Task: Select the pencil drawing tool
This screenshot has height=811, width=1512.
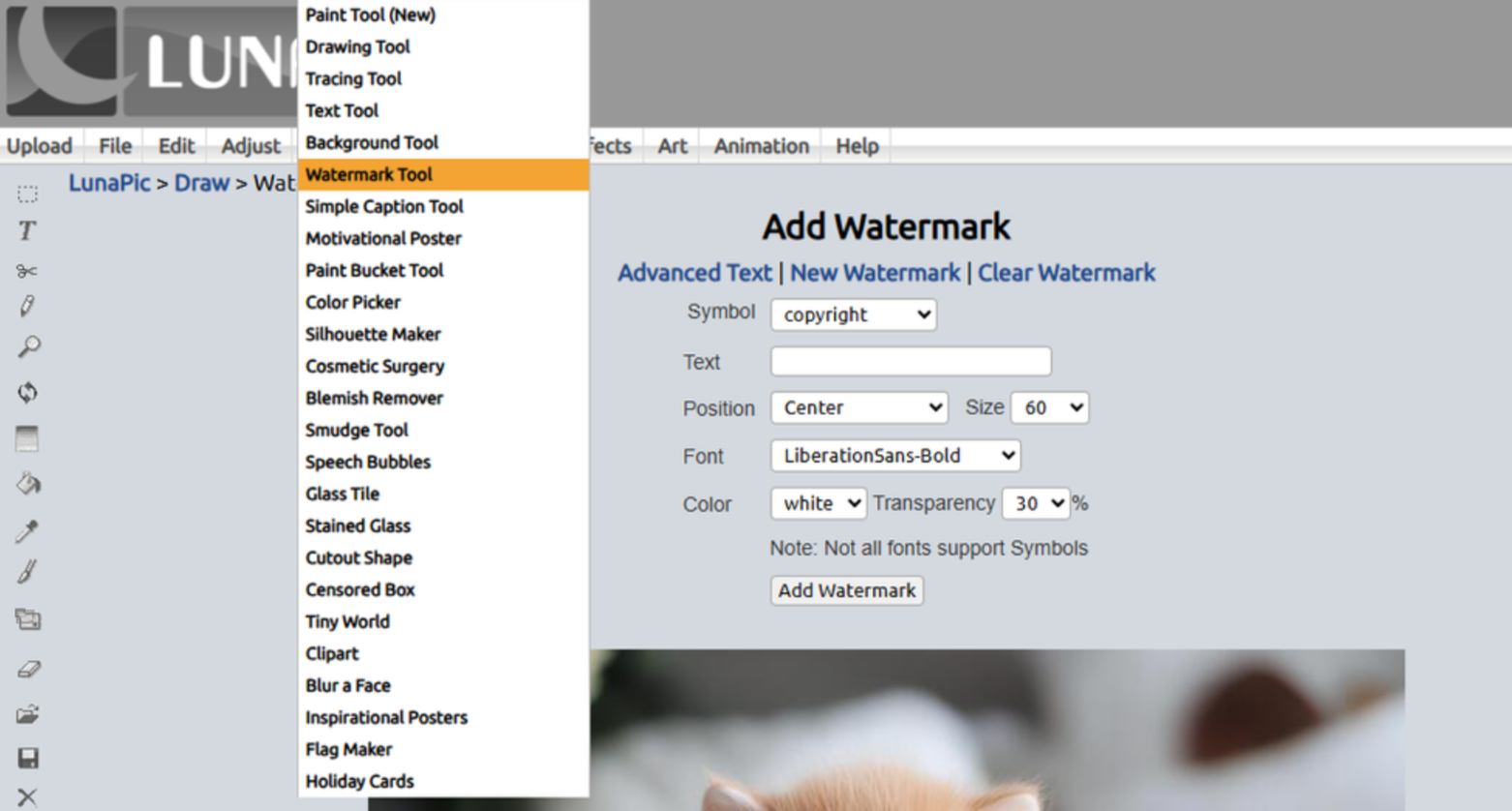Action: pyautogui.click(x=27, y=308)
